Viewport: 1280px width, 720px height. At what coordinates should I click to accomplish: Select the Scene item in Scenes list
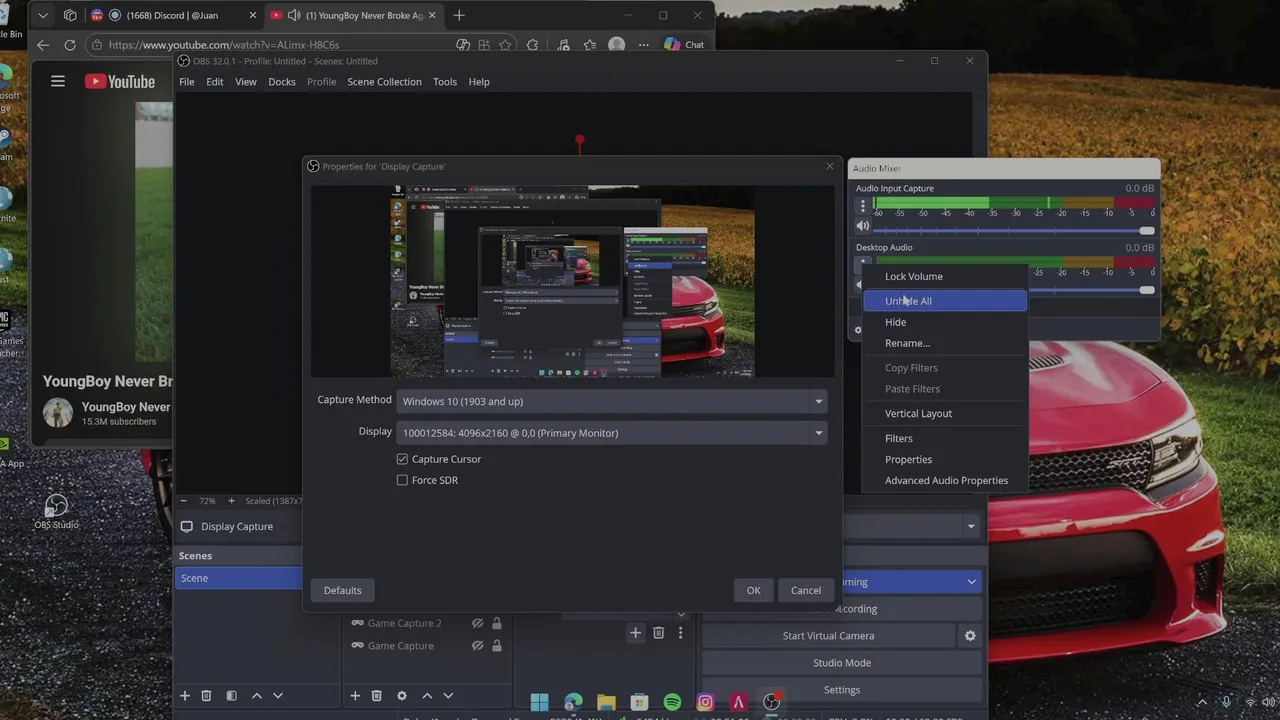pos(239,578)
